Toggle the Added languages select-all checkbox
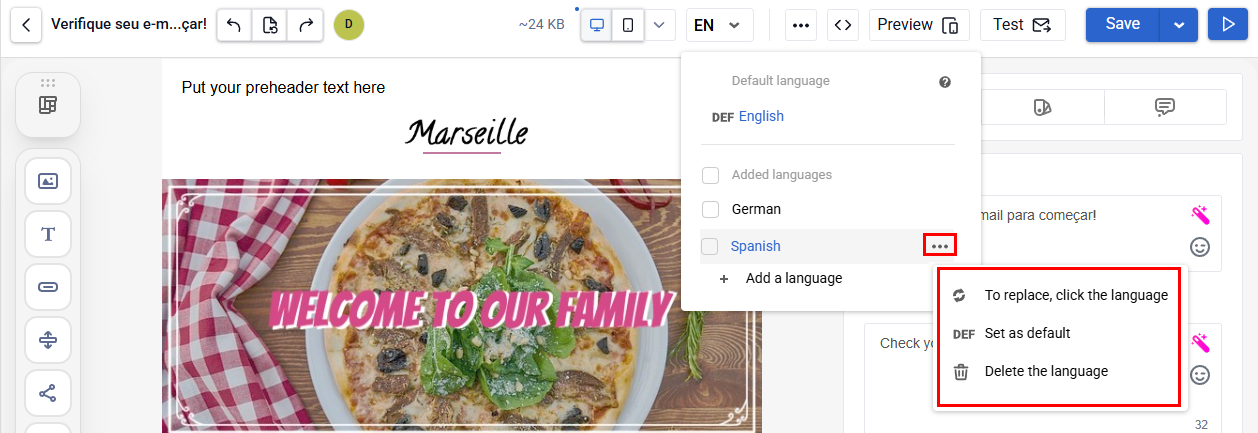The width and height of the screenshot is (1258, 433). pyautogui.click(x=710, y=175)
